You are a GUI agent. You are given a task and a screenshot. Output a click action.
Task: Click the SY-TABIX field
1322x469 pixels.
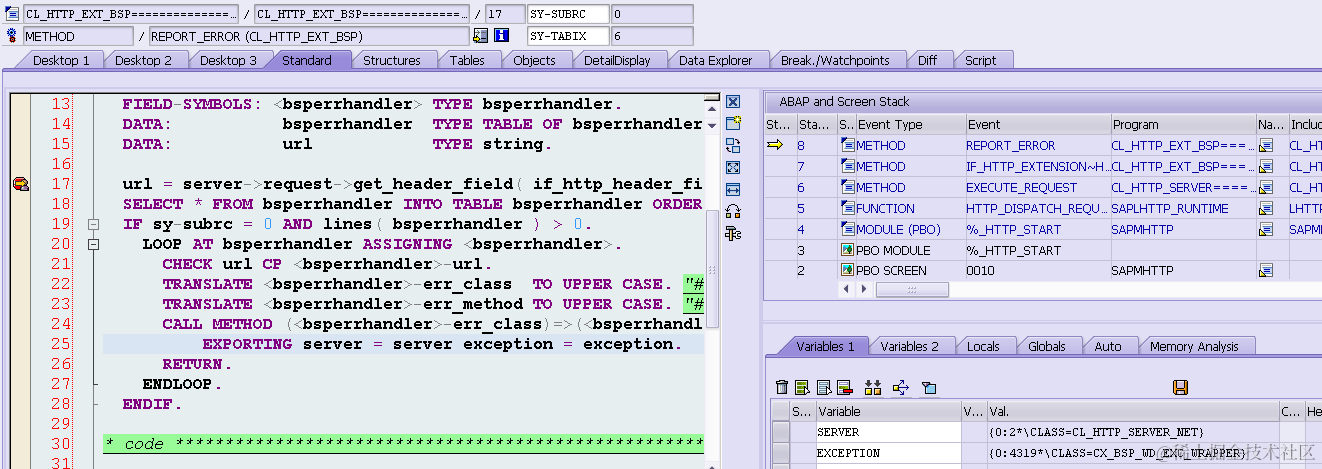pyautogui.click(x=568, y=36)
